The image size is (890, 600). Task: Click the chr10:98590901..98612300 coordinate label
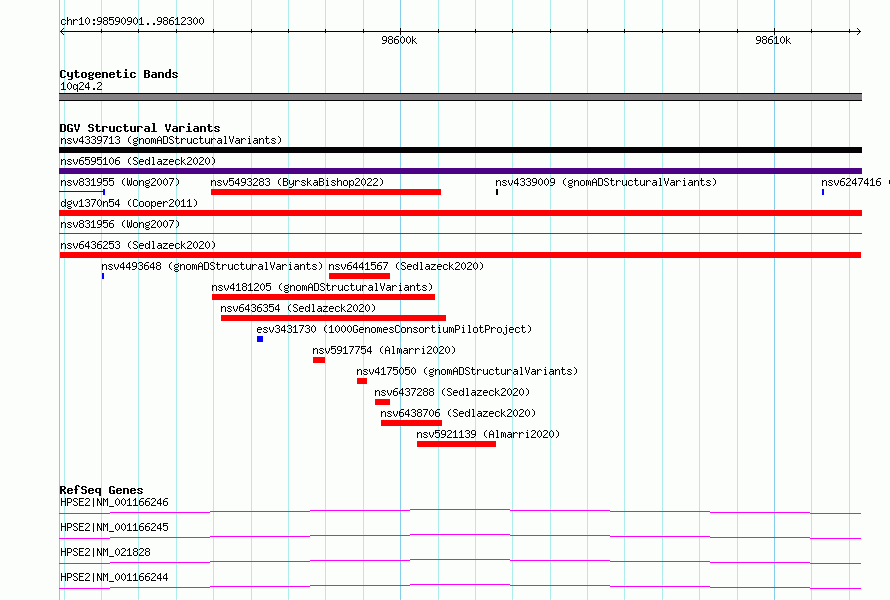[132, 22]
